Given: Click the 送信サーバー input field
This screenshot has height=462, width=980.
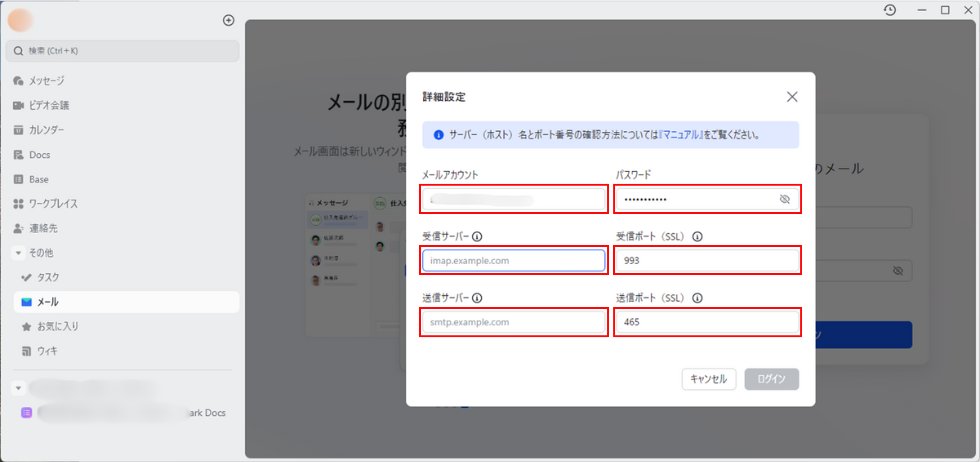Looking at the screenshot, I should click(x=513, y=322).
